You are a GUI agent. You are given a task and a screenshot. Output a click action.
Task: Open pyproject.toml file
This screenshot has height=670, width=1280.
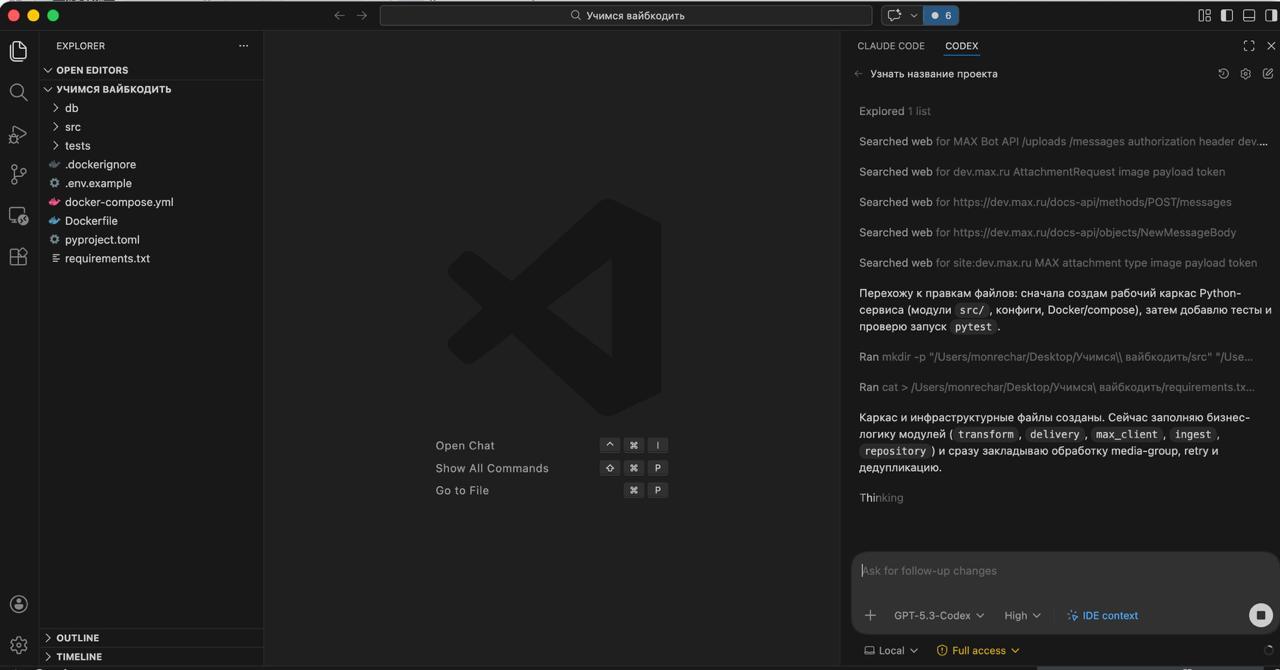tap(152, 240)
